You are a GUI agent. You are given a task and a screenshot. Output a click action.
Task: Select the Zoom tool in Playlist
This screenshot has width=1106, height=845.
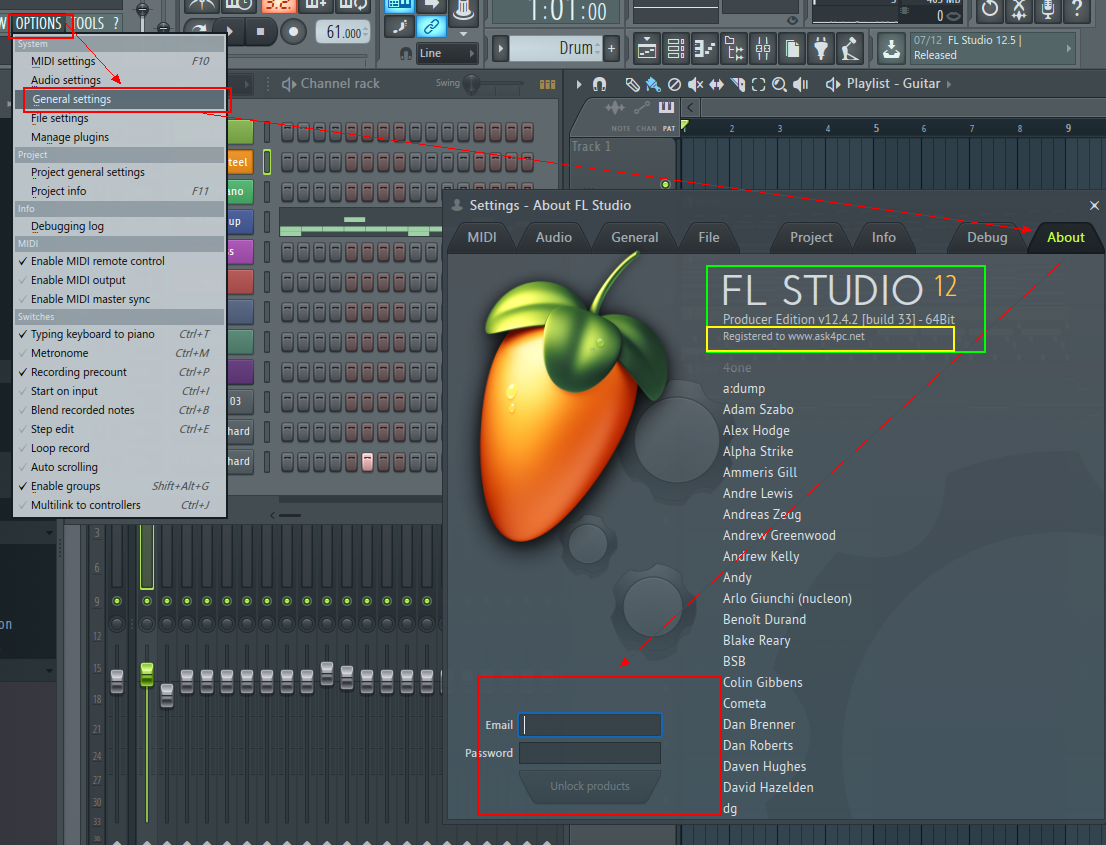(x=779, y=85)
